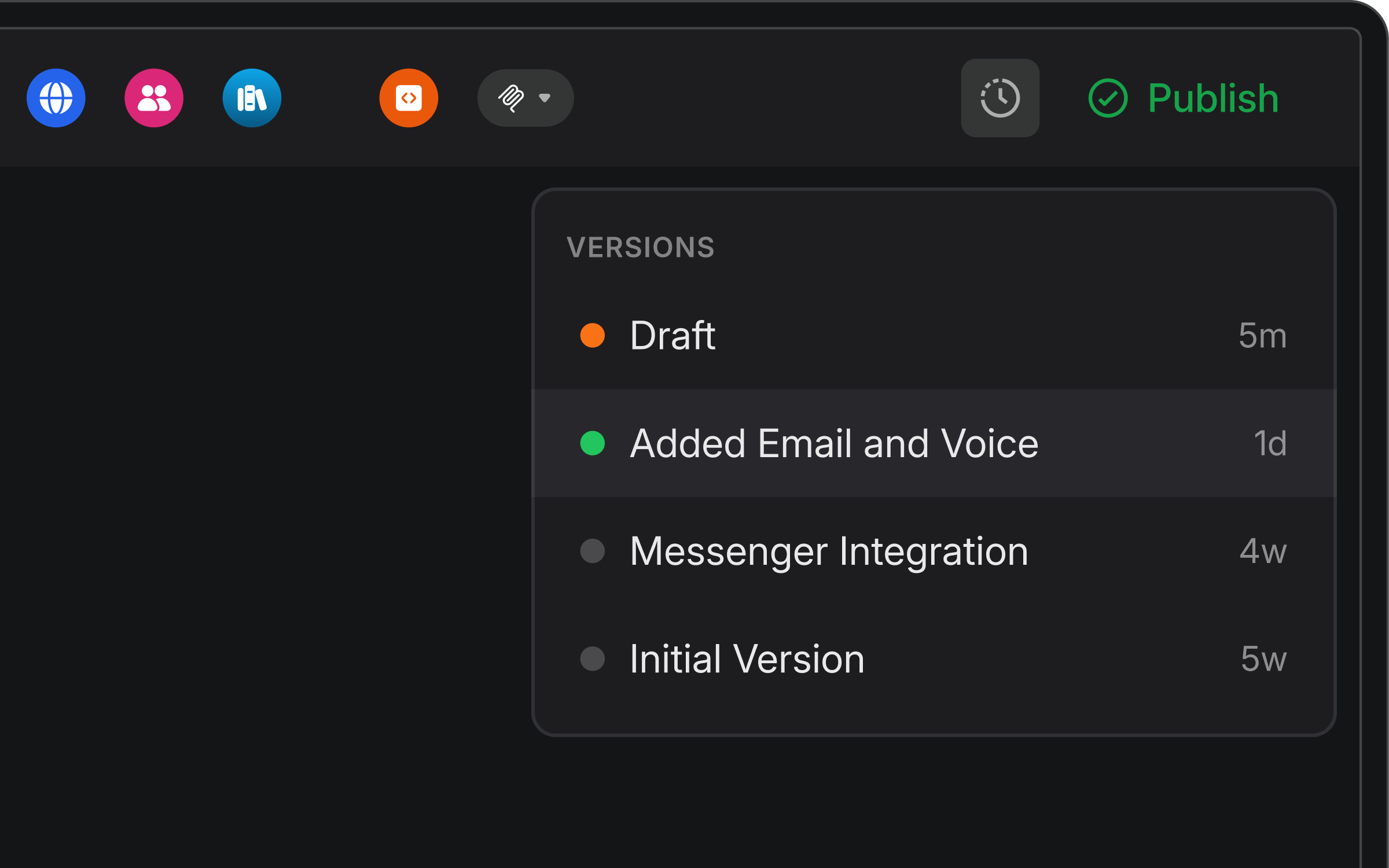
Task: Click the orange code embed icon
Action: 408,98
